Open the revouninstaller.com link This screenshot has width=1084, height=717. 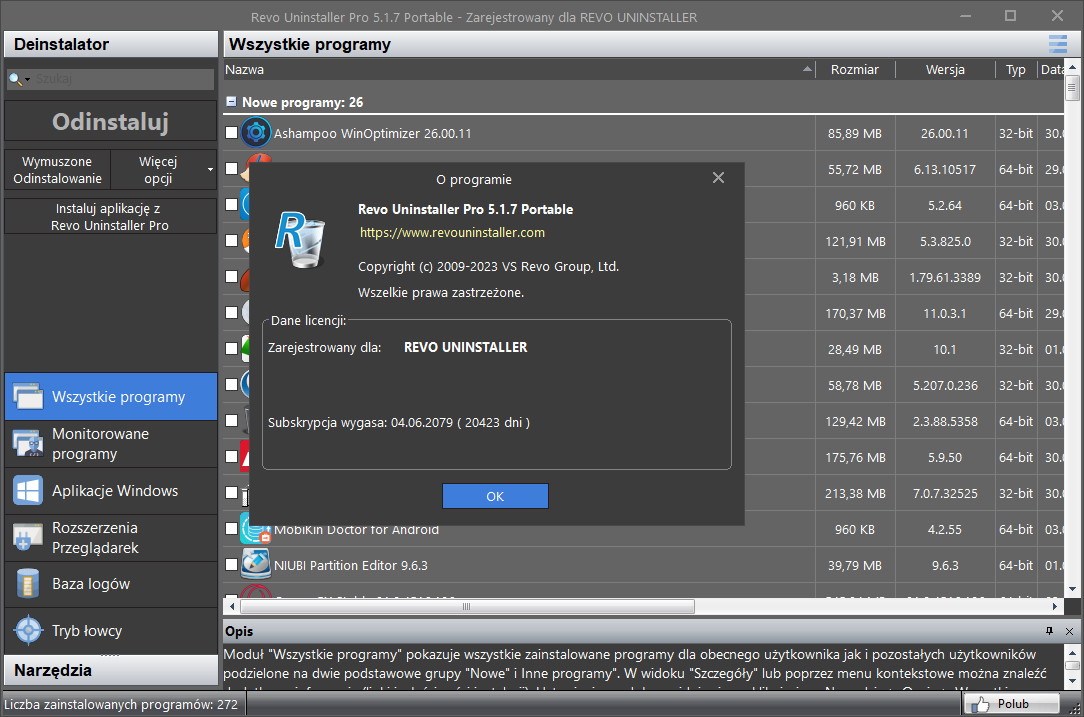point(452,232)
